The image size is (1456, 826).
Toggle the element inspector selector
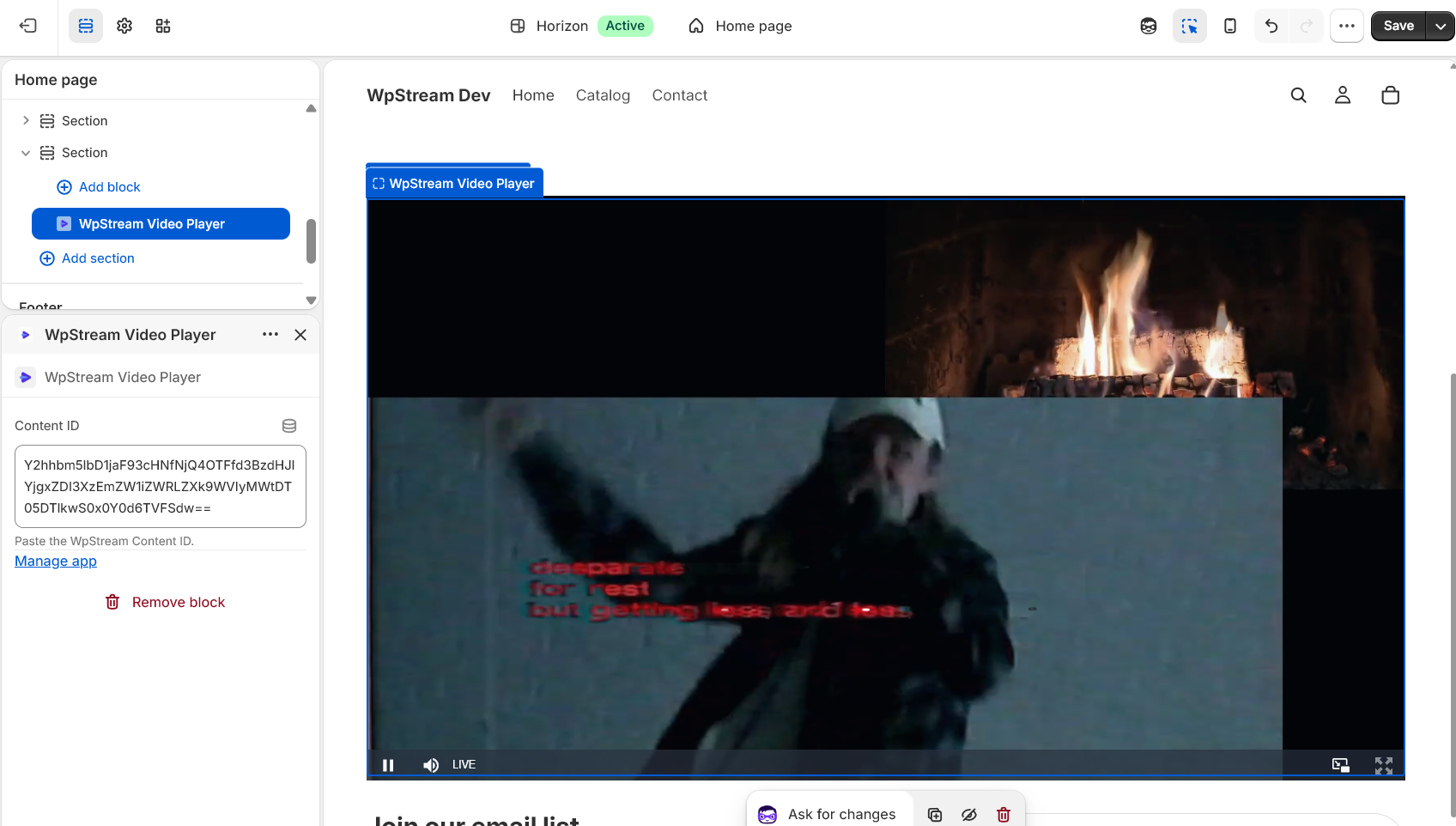pos(1190,26)
